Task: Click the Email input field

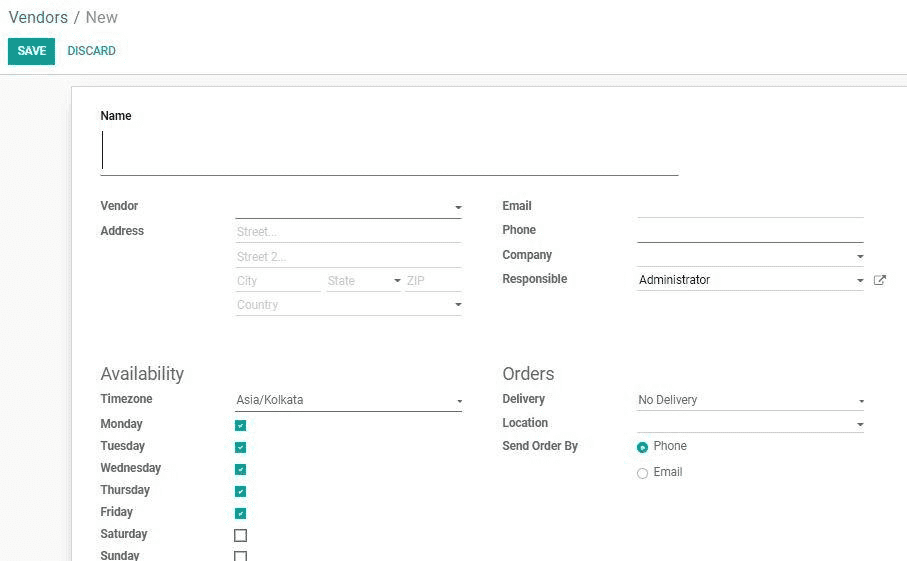Action: [x=750, y=207]
